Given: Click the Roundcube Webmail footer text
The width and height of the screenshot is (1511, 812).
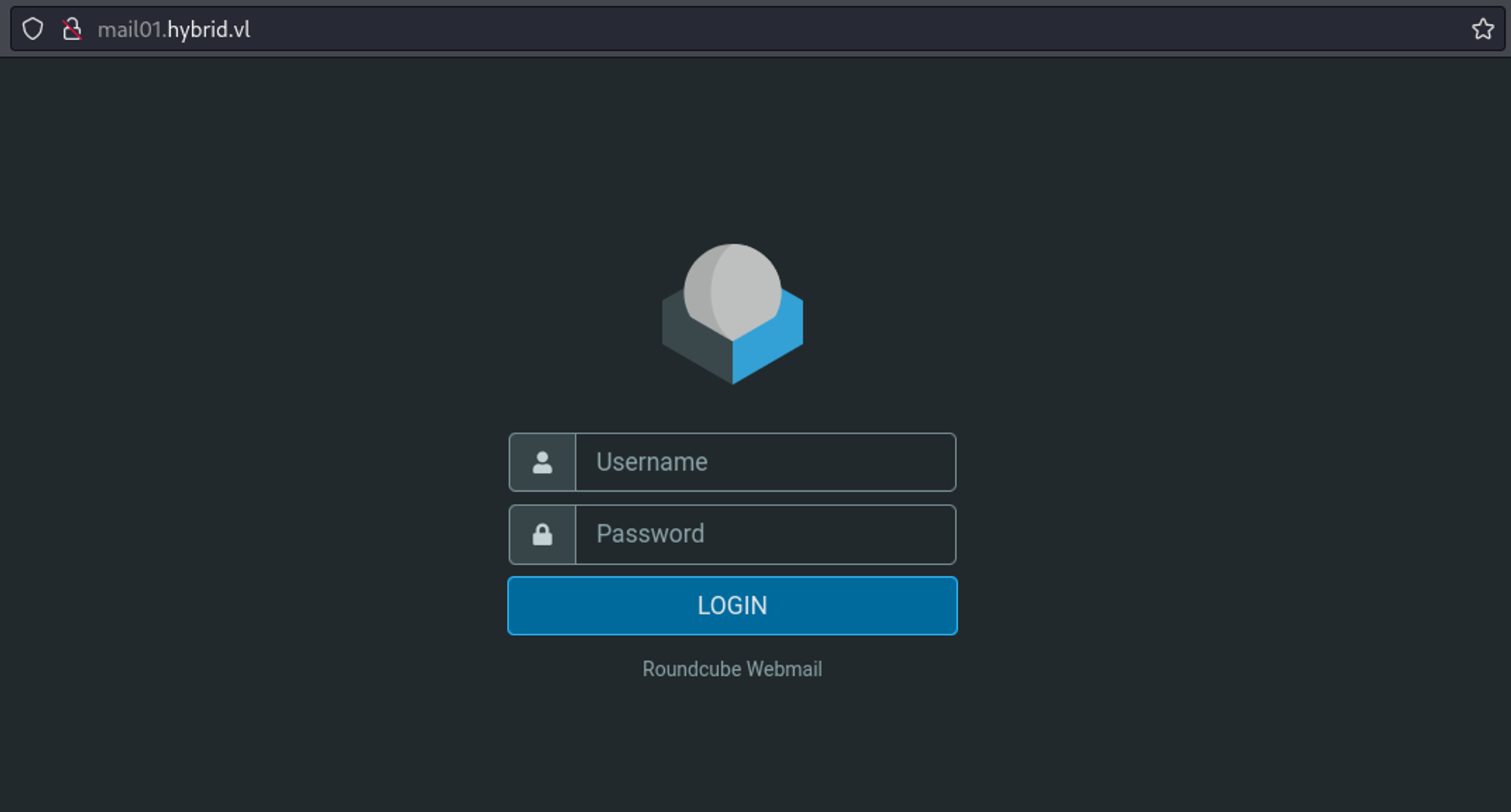Looking at the screenshot, I should [x=732, y=669].
